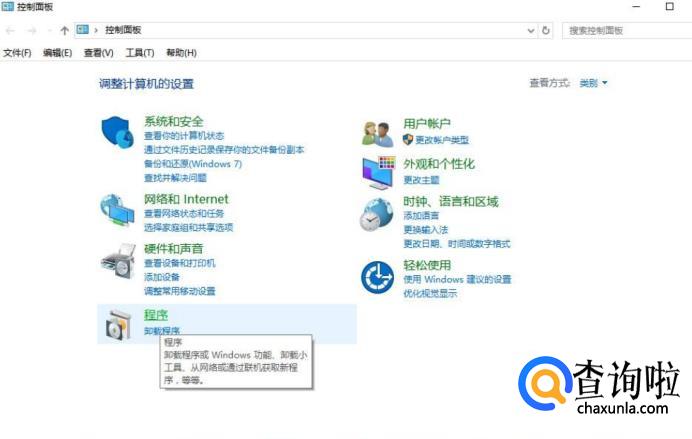Minimize the Control Panel window
The width and height of the screenshot is (692, 439).
pos(636,7)
